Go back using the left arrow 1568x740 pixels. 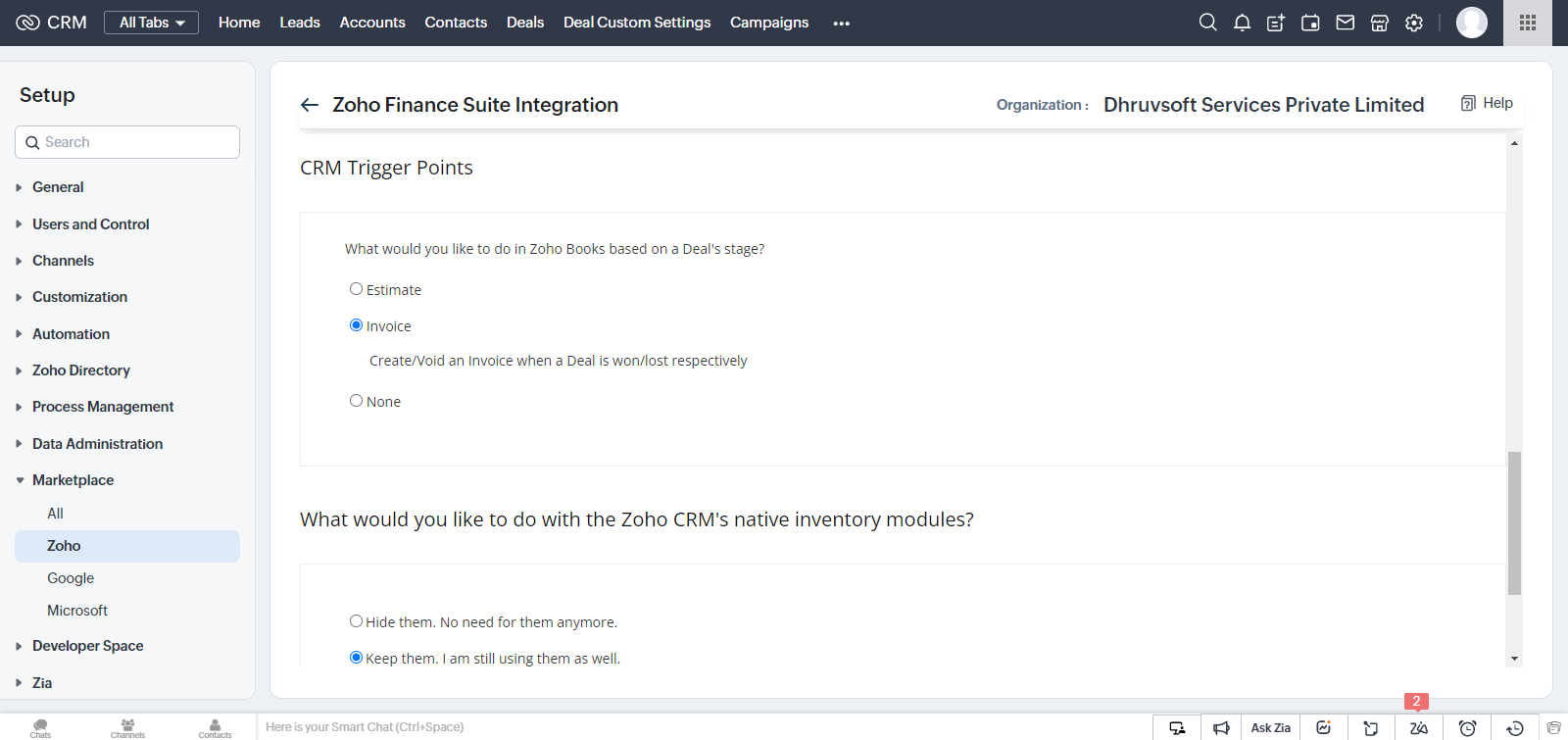(310, 105)
